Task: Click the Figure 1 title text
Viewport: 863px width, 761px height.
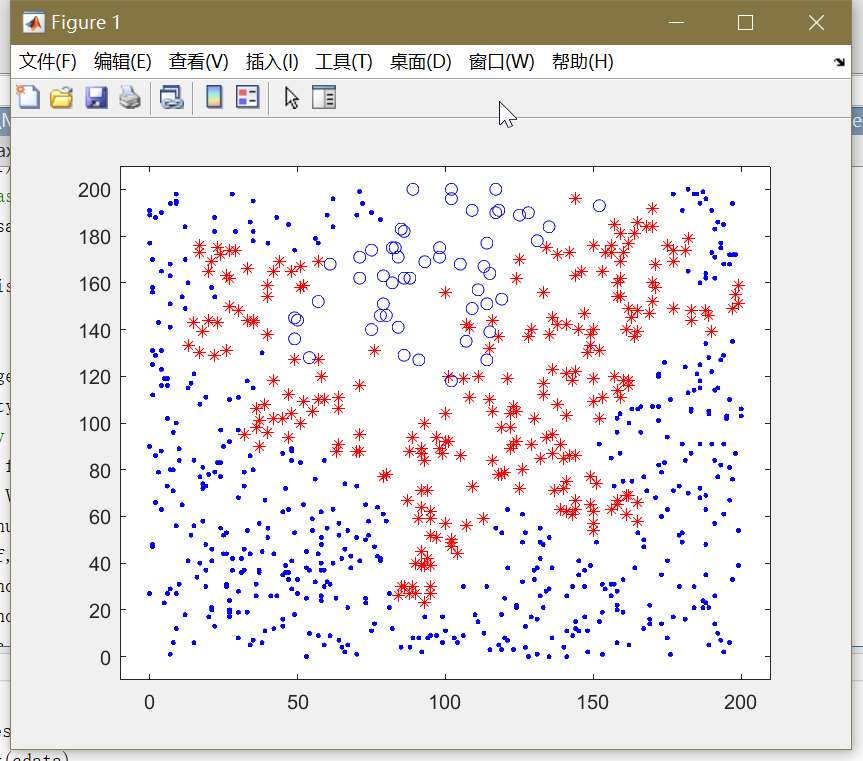Action: (x=86, y=23)
